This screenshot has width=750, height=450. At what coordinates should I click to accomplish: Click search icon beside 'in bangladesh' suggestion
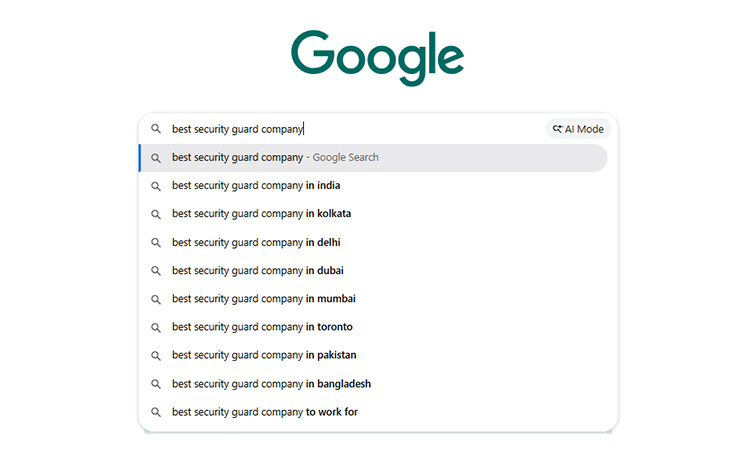click(x=156, y=384)
